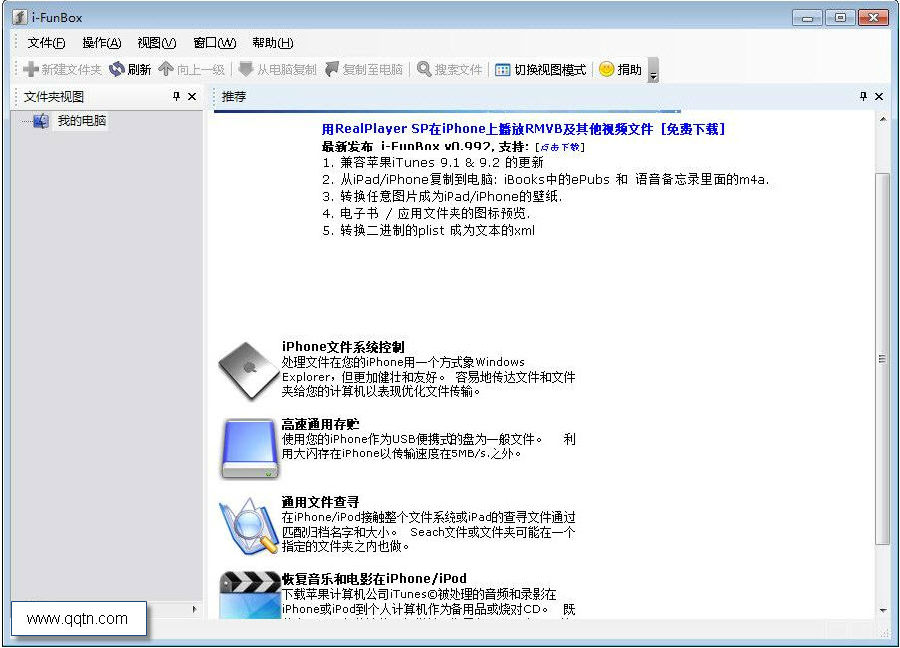The width and height of the screenshot is (900, 648).
Task: Open the RealPlayer SP RMVB download link
Action: point(522,129)
